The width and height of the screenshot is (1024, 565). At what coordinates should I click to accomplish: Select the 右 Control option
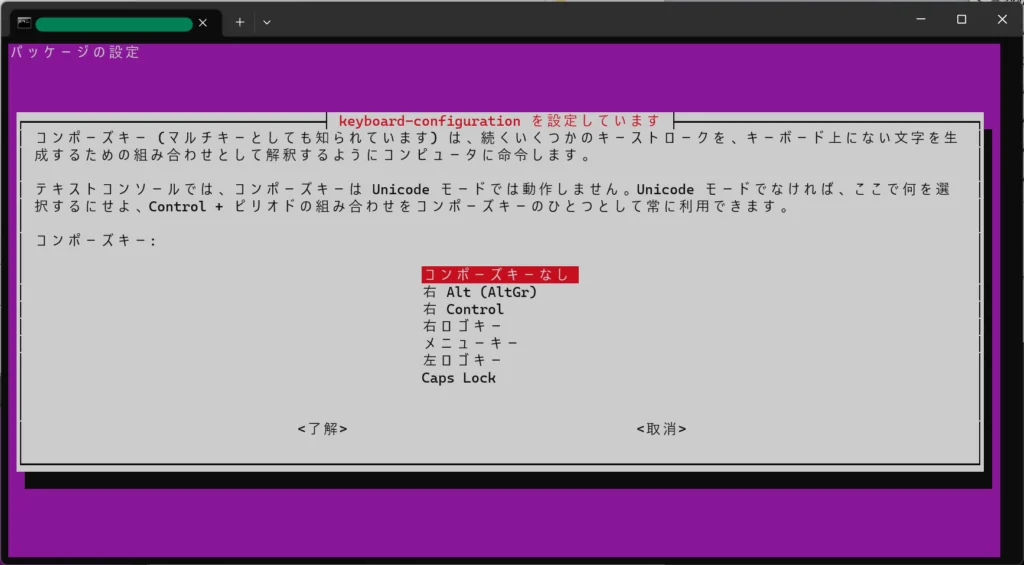coord(463,310)
